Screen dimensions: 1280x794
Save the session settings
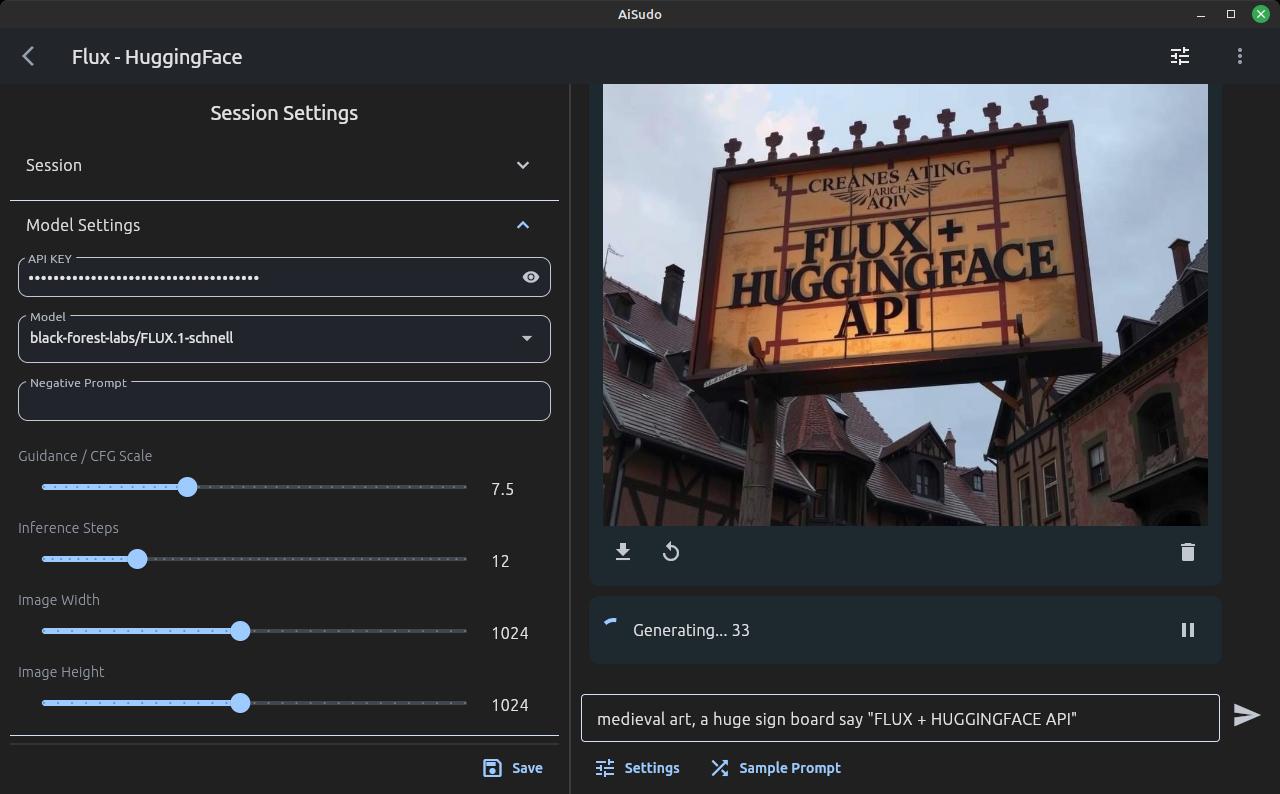(513, 768)
